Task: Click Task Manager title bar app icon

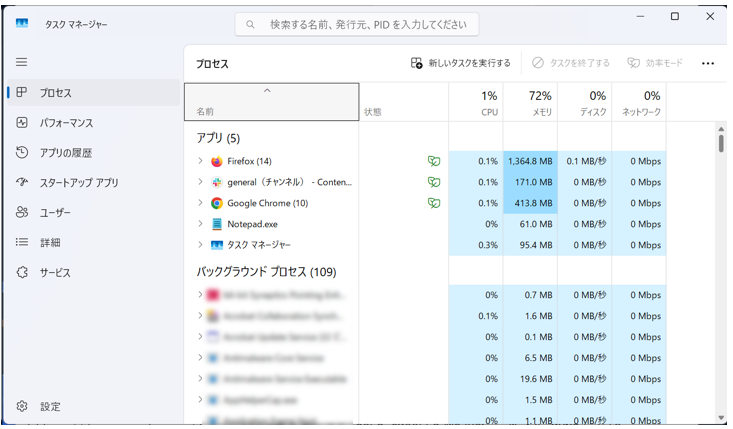Action: click(x=22, y=23)
